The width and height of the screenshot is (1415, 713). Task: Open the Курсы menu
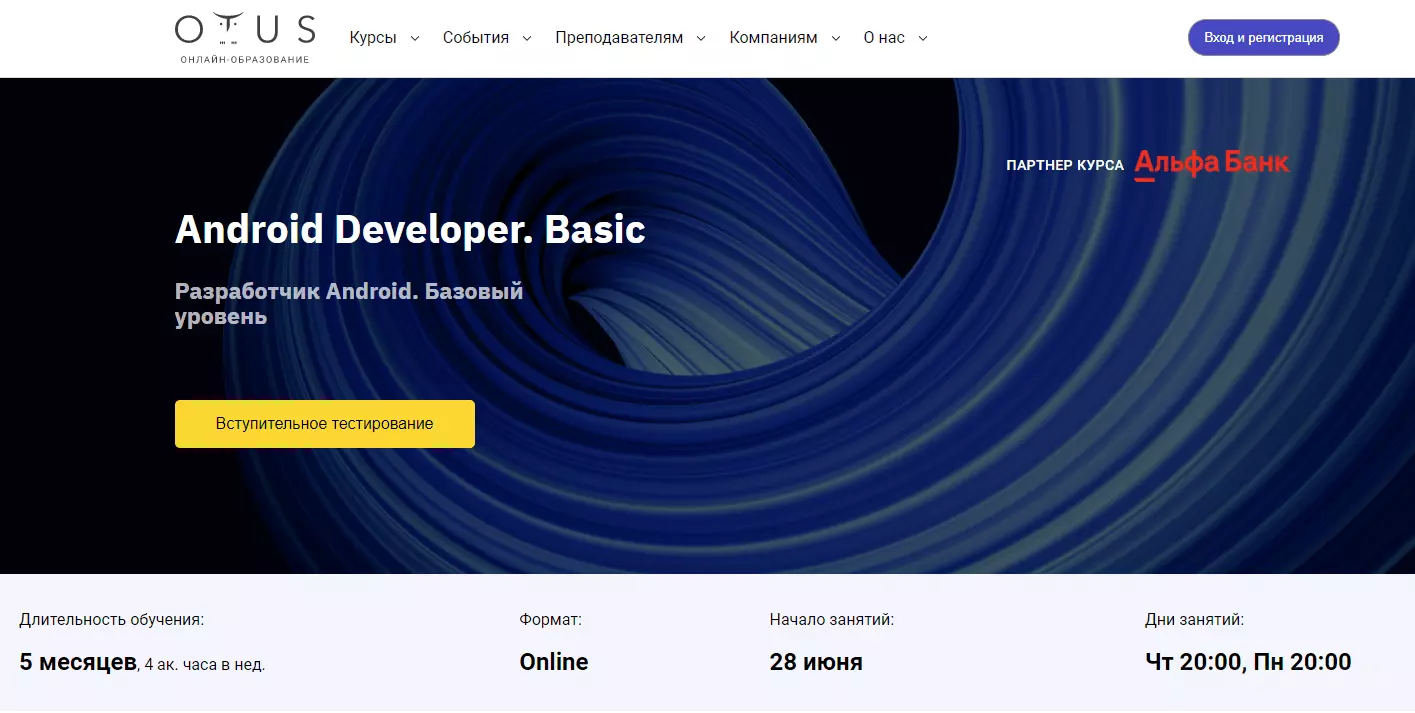373,38
